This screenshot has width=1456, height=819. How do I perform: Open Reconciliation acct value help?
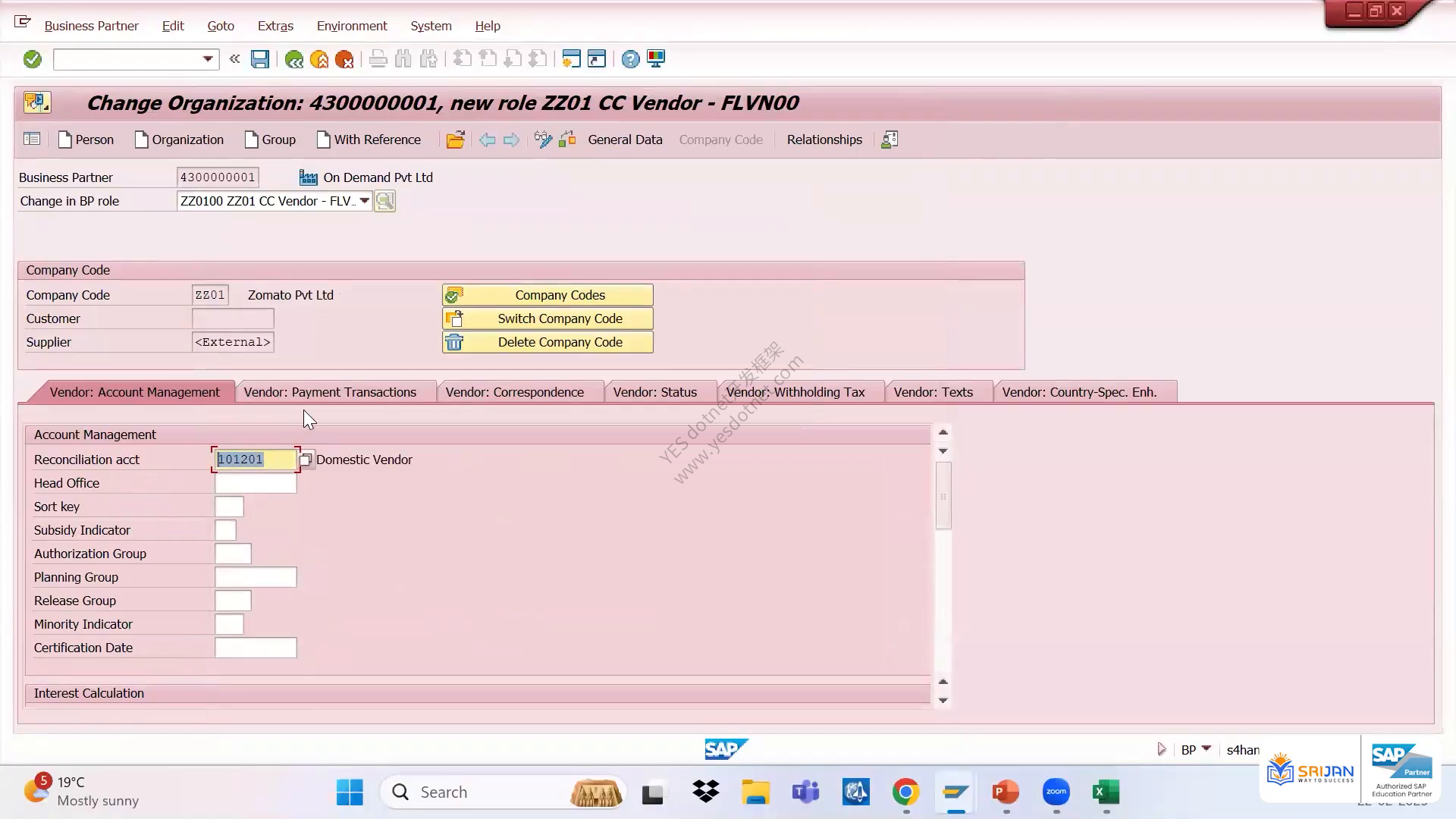(306, 460)
